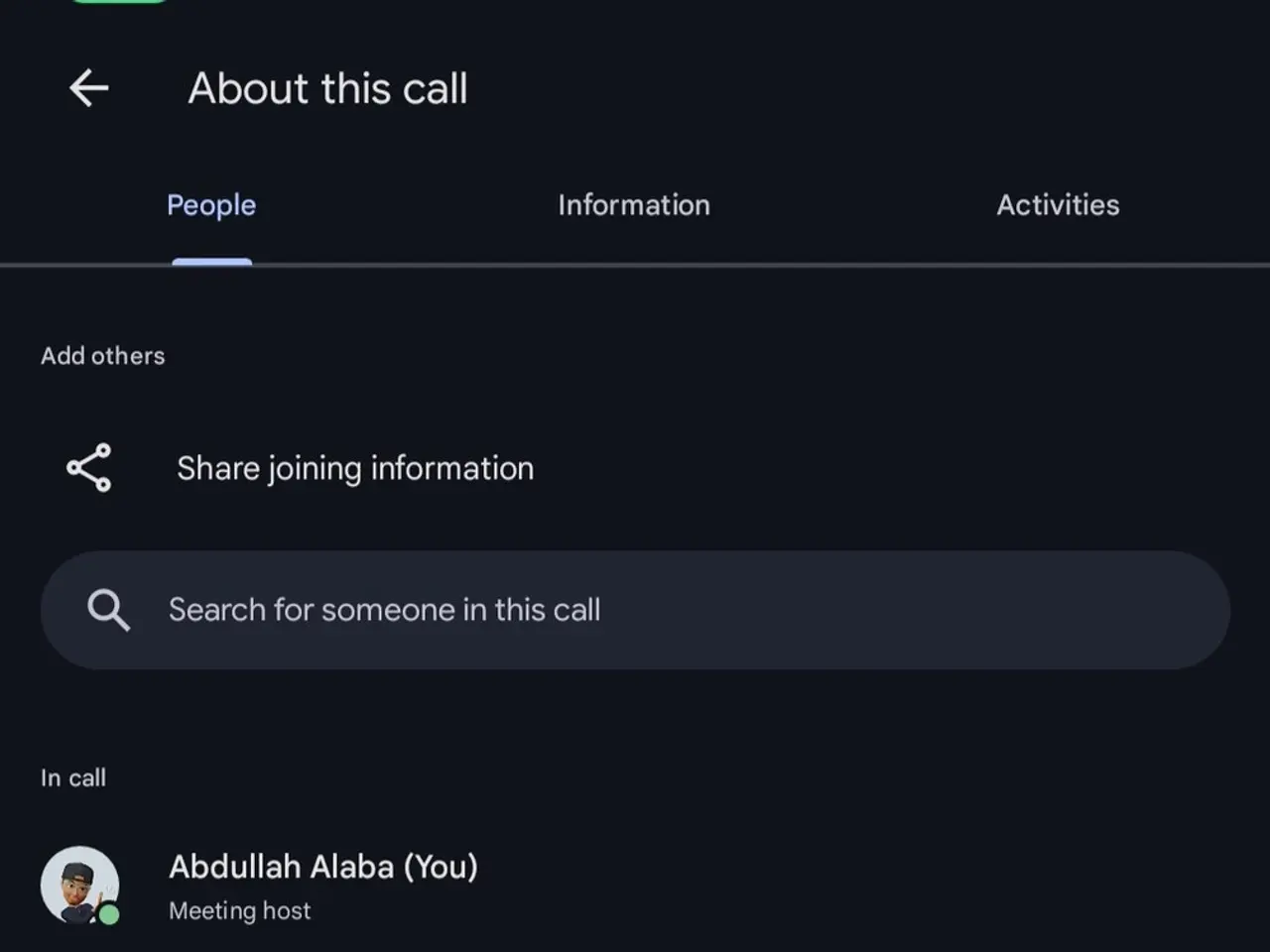The height and width of the screenshot is (952, 1270).
Task: Click the "About this call" heading
Action: 327,89
